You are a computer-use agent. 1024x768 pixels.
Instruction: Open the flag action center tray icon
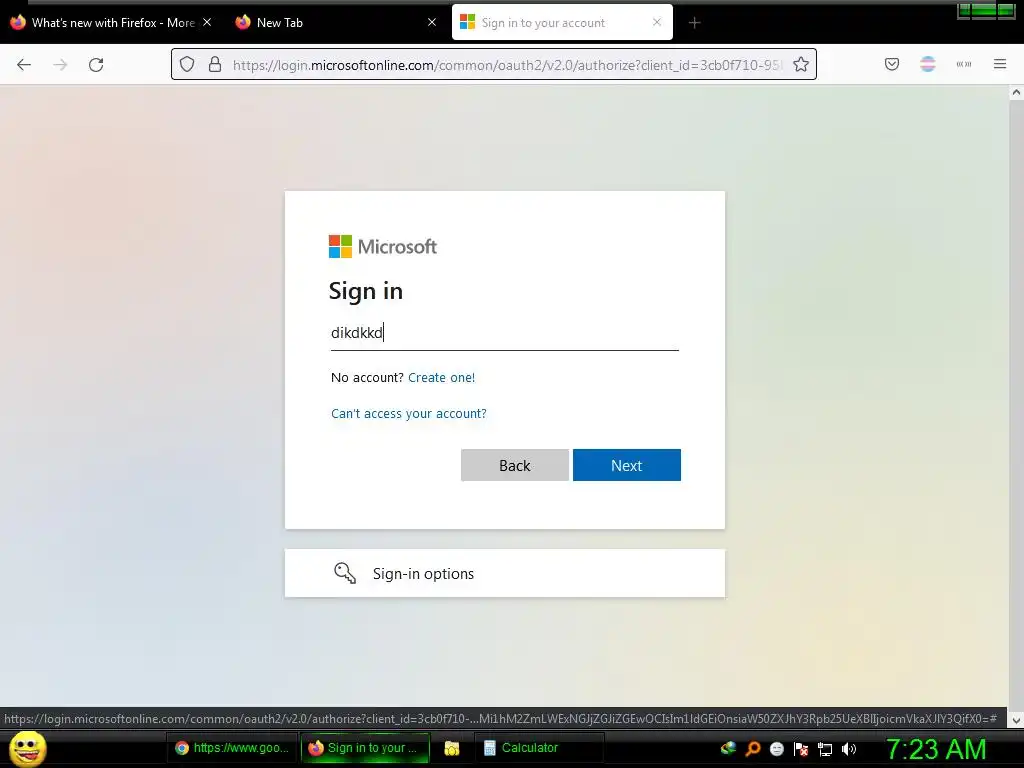point(801,749)
